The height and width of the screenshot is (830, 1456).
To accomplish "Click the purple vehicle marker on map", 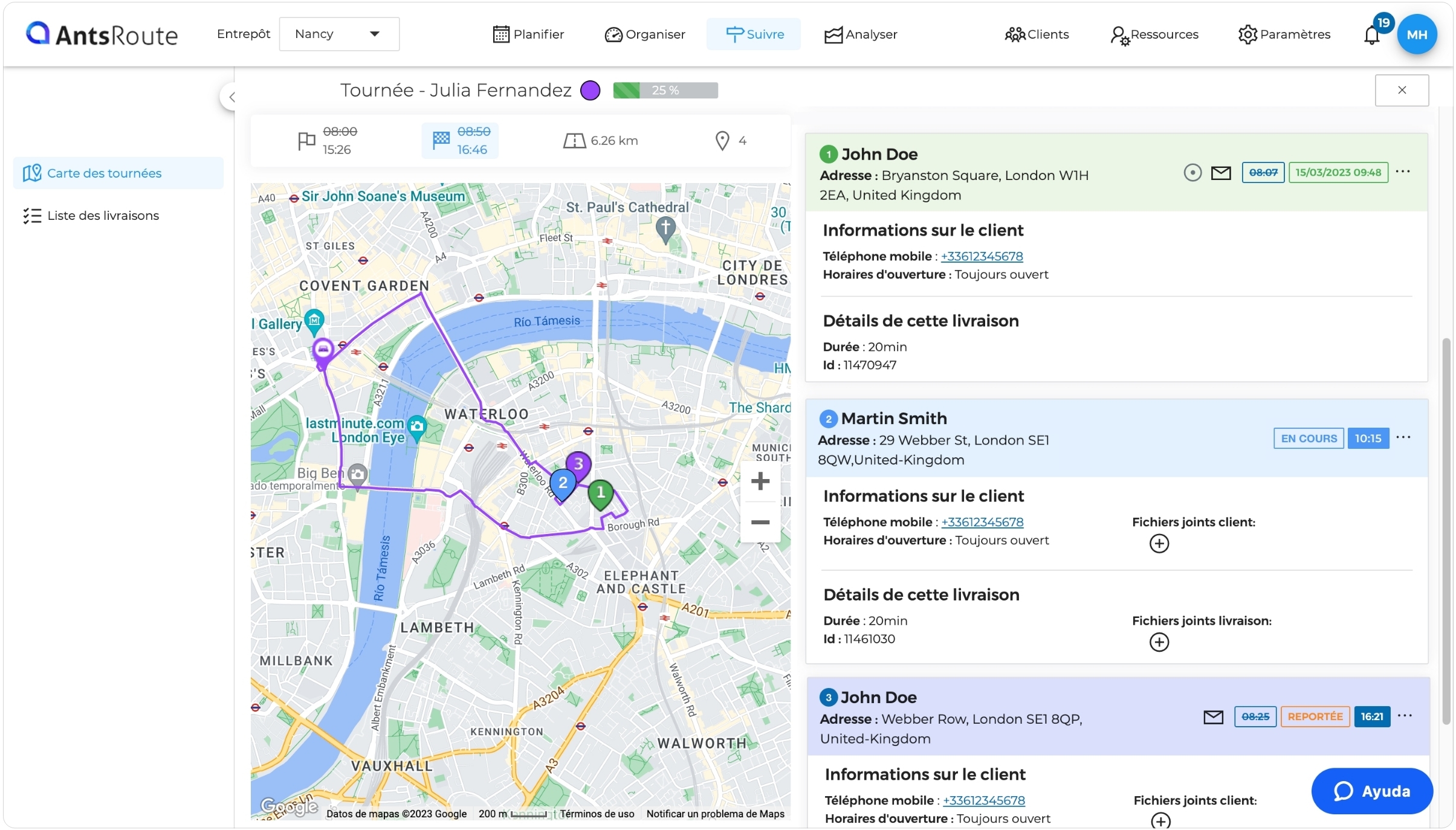I will pos(323,352).
